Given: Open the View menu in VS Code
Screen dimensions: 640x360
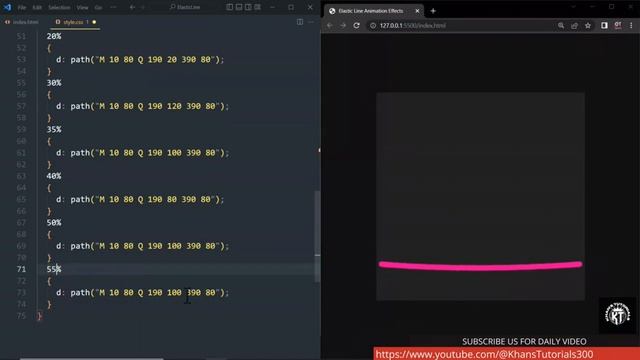Looking at the screenshot, I should pos(82,7).
